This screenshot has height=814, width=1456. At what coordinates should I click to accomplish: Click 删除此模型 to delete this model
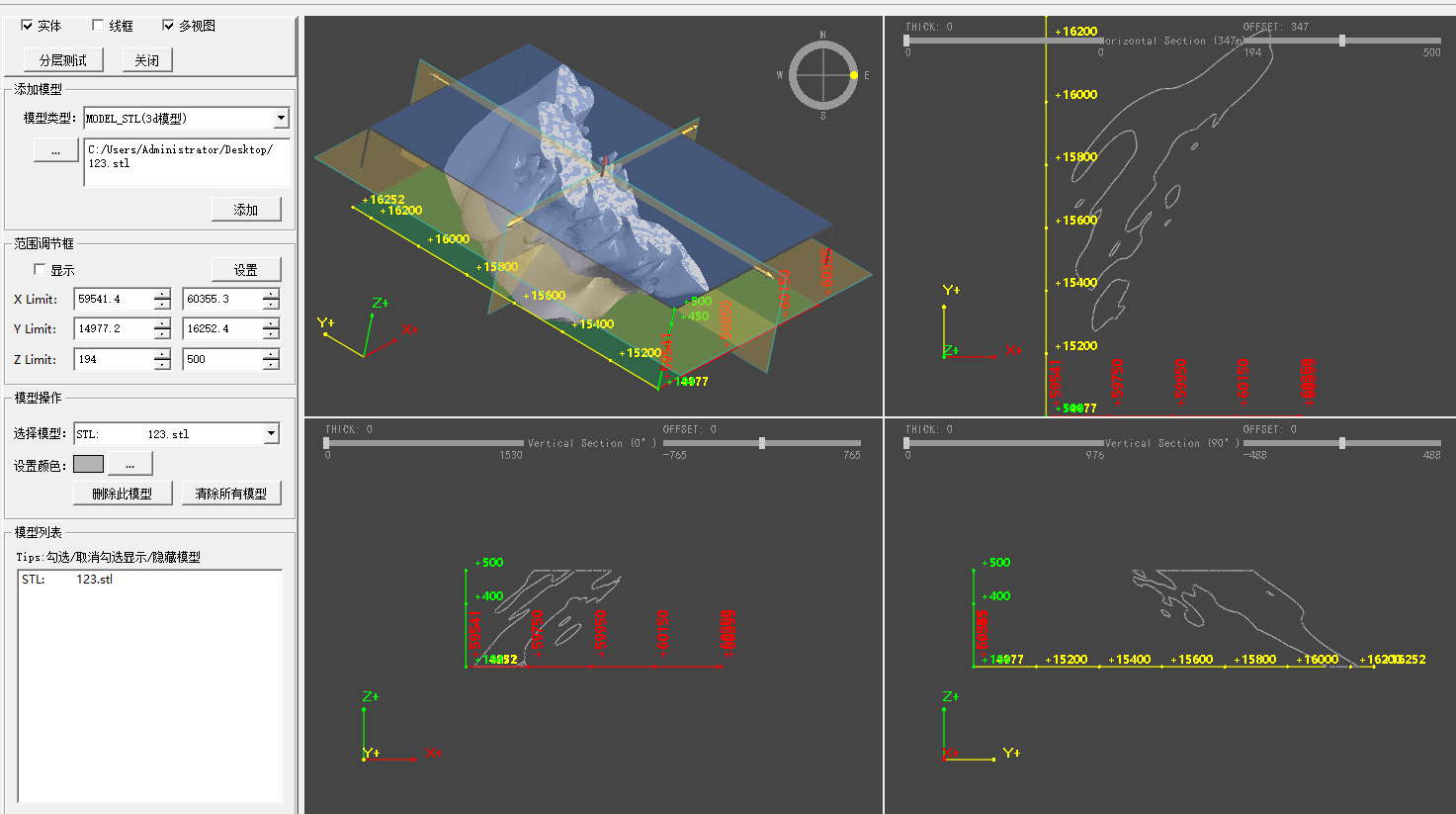click(123, 494)
